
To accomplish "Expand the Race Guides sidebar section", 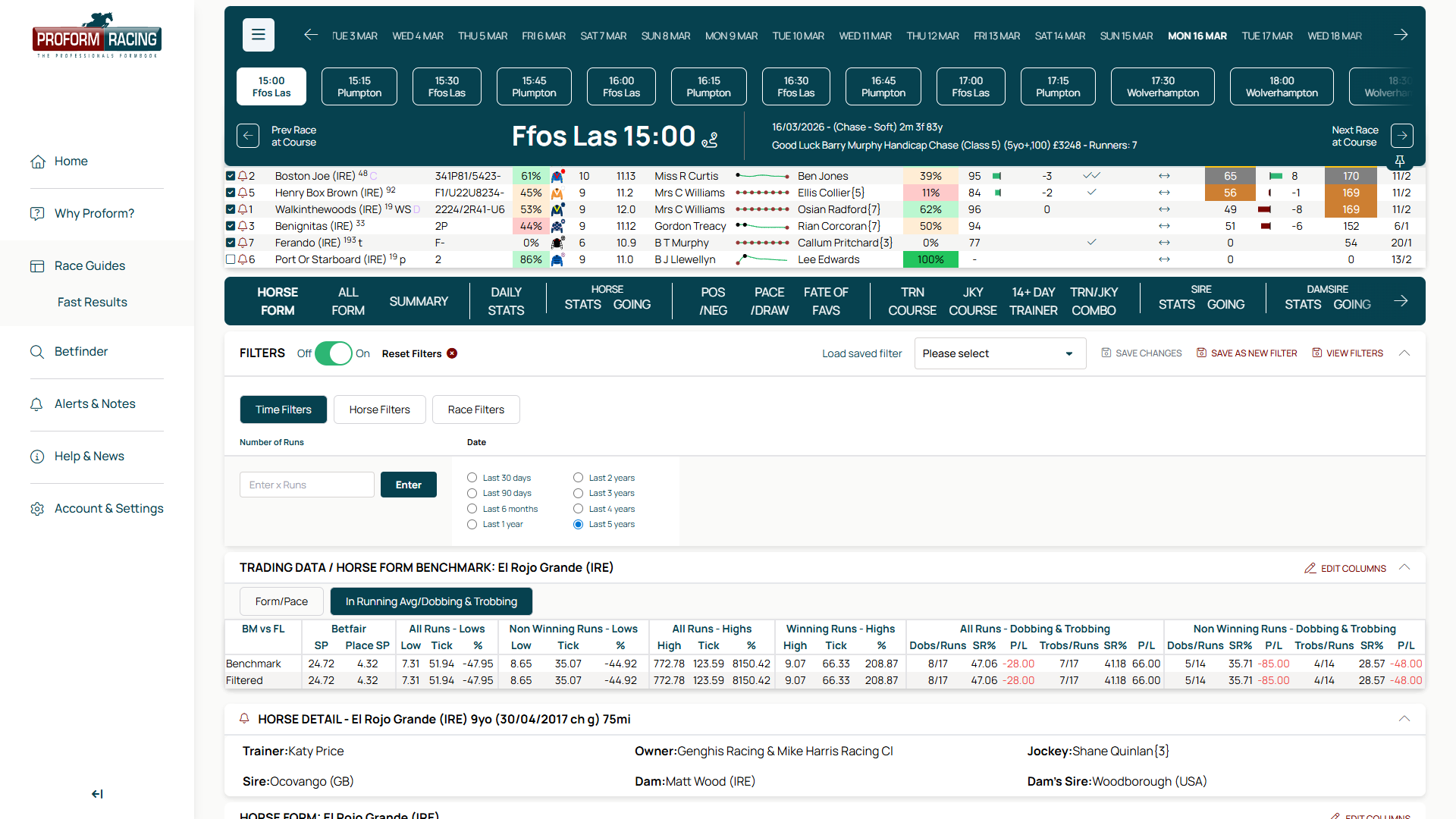I will (89, 266).
